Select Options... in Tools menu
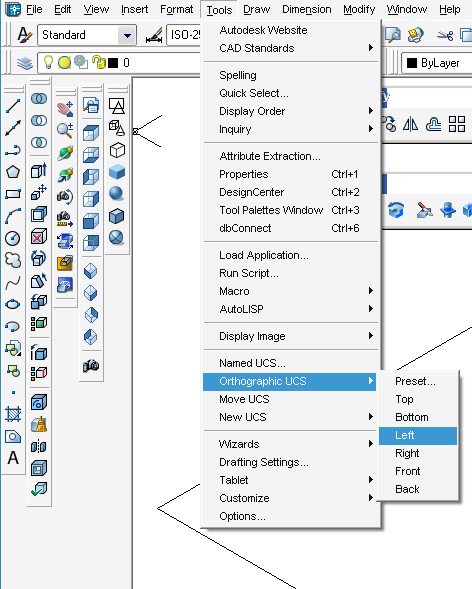 click(290, 516)
